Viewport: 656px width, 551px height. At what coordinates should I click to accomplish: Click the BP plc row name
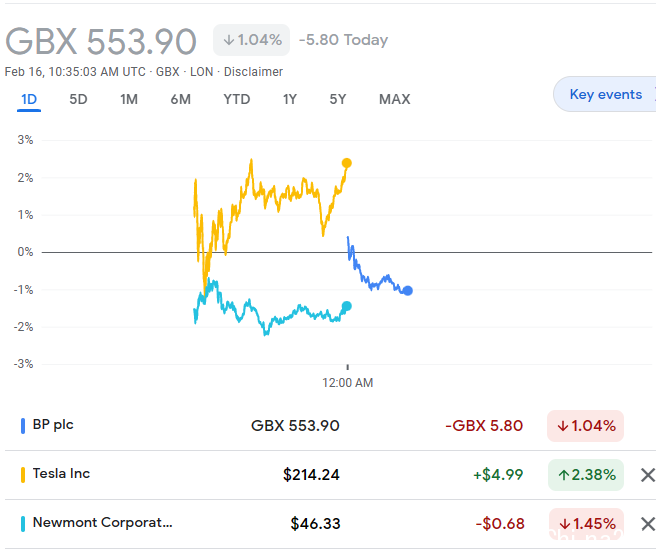coord(53,425)
